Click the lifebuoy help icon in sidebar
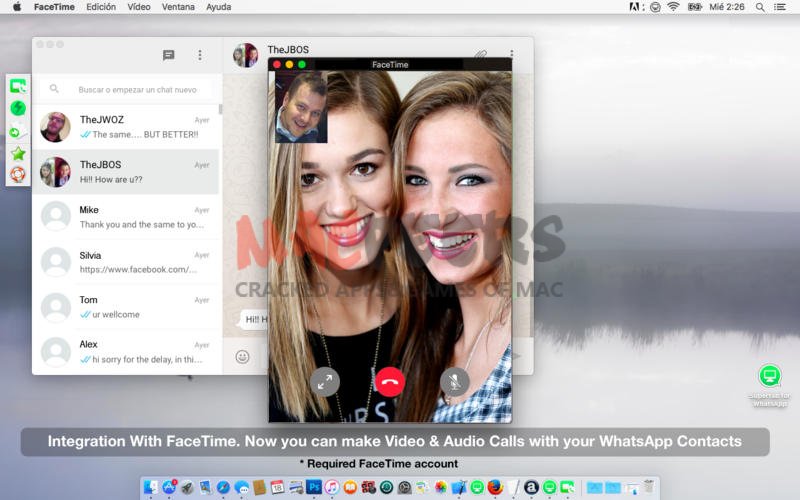 (x=18, y=174)
